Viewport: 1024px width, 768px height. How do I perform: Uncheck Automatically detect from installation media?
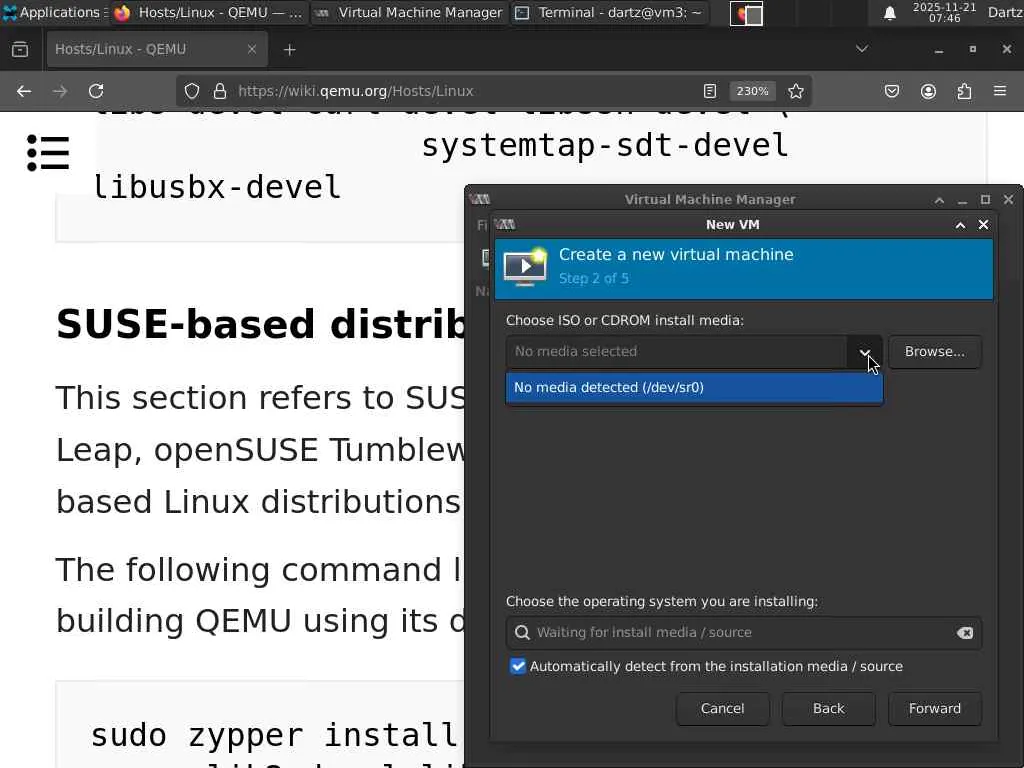pyautogui.click(x=518, y=666)
